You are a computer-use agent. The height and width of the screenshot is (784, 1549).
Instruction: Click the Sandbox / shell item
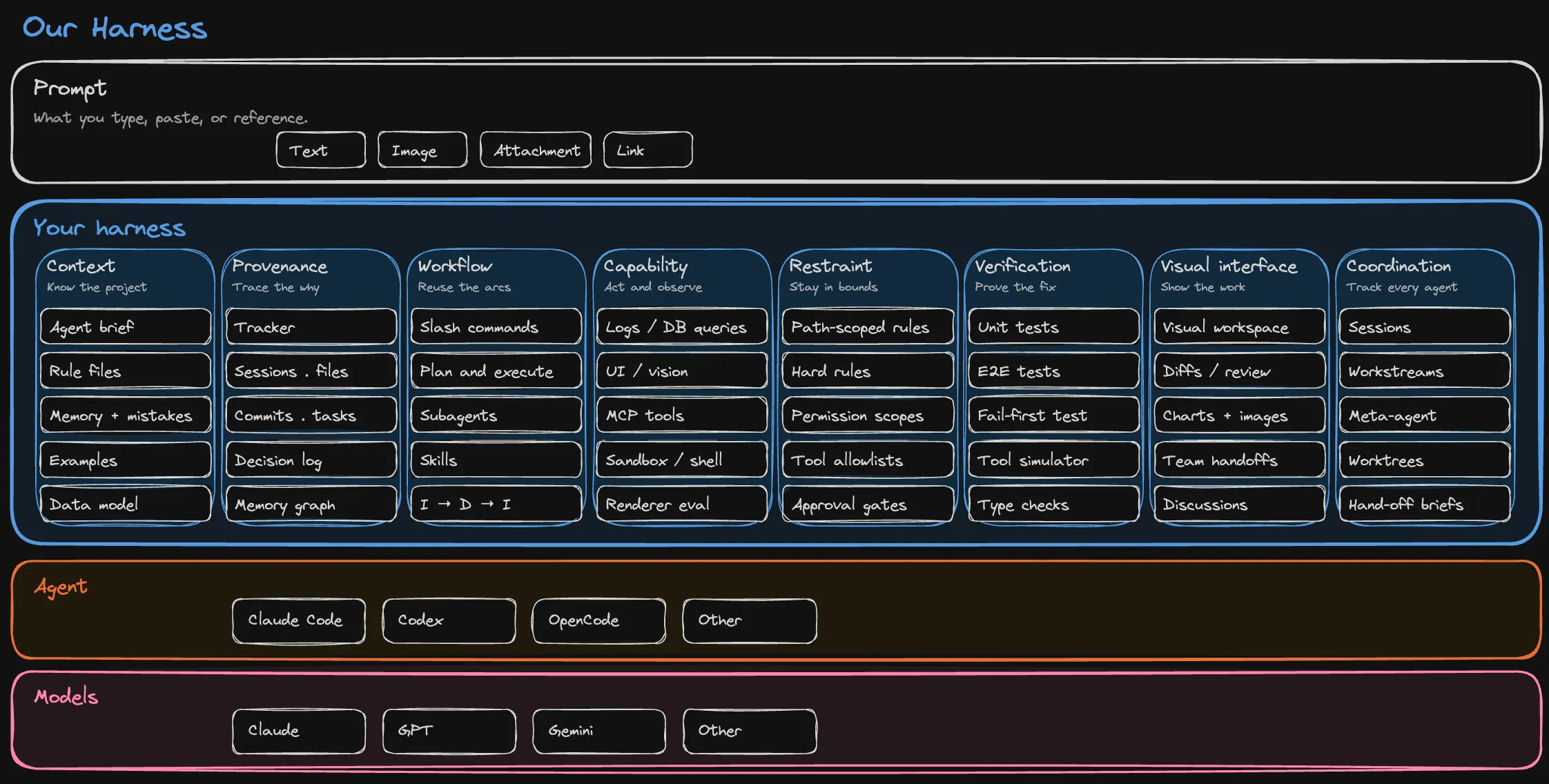pyautogui.click(x=682, y=460)
